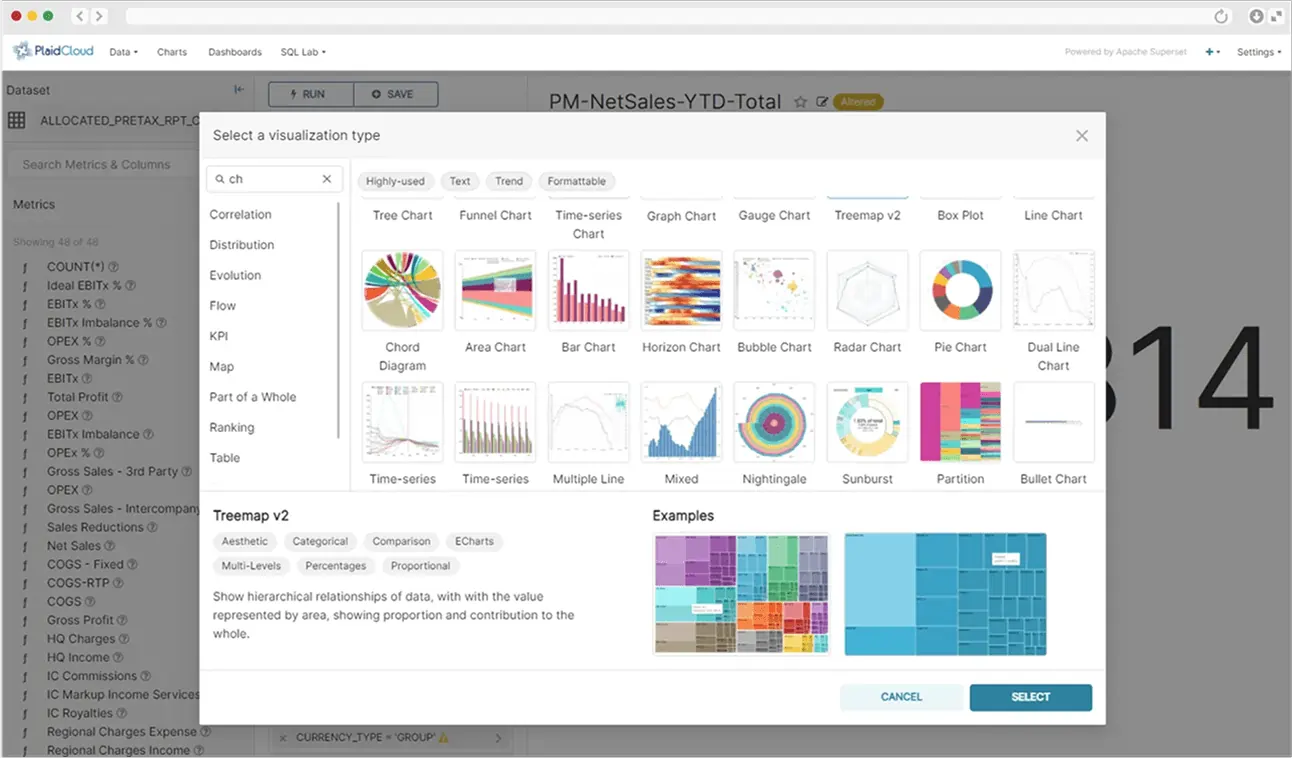
Task: Pick the Sunburst chart thumbnail
Action: coord(867,422)
